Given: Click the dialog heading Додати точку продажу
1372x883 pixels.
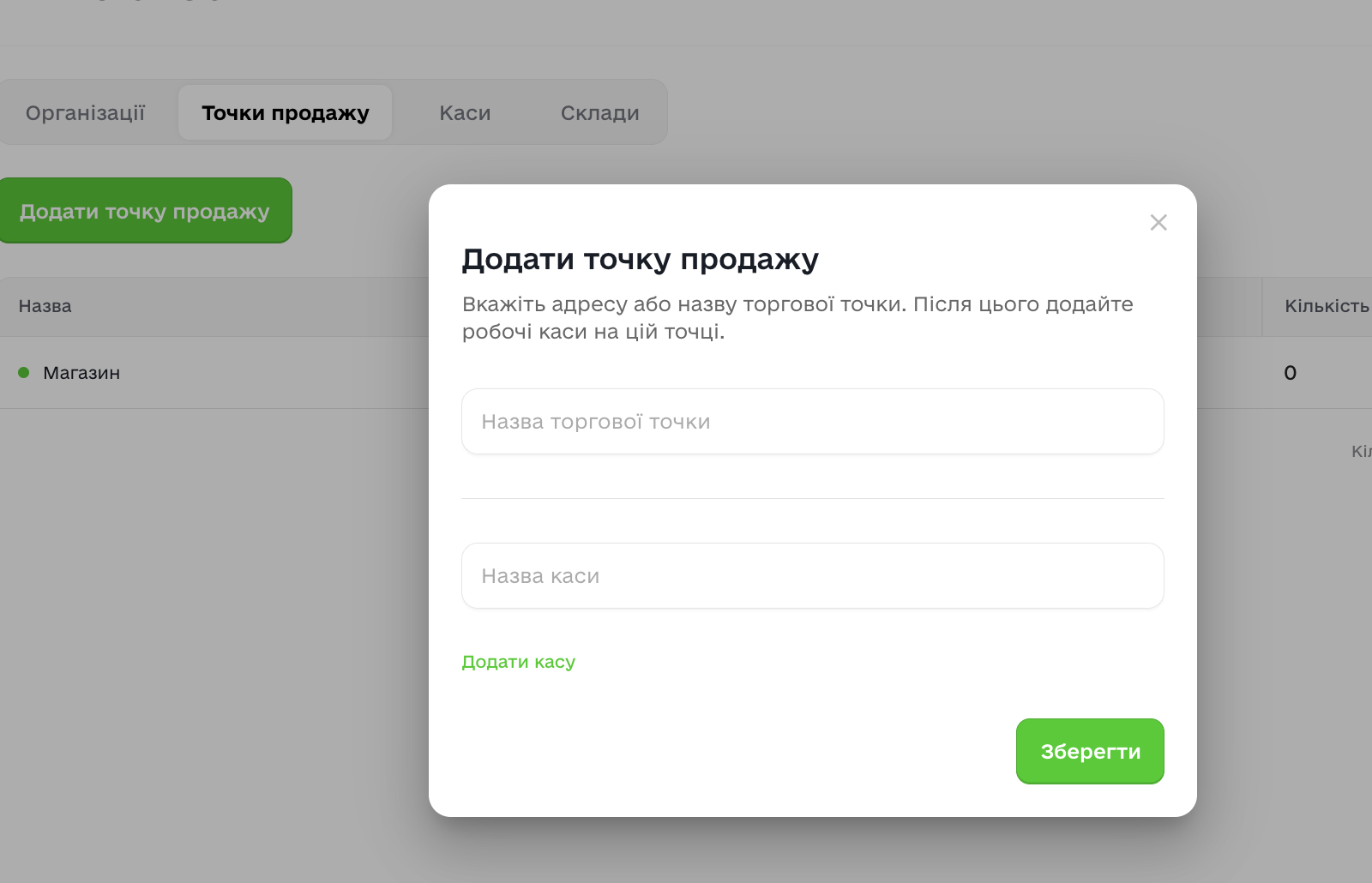Looking at the screenshot, I should 640,259.
